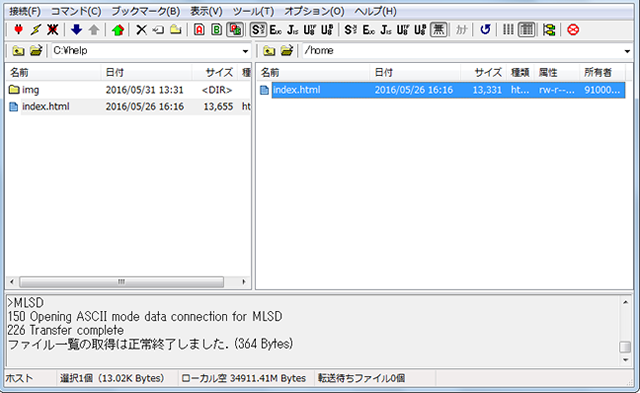The image size is (640, 393).
Task: Select green B Binary transfer mode
Action: coord(217,29)
